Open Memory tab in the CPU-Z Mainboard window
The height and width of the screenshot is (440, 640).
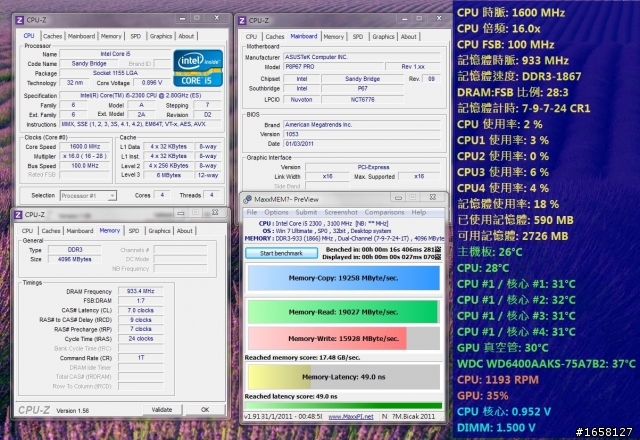pos(333,37)
